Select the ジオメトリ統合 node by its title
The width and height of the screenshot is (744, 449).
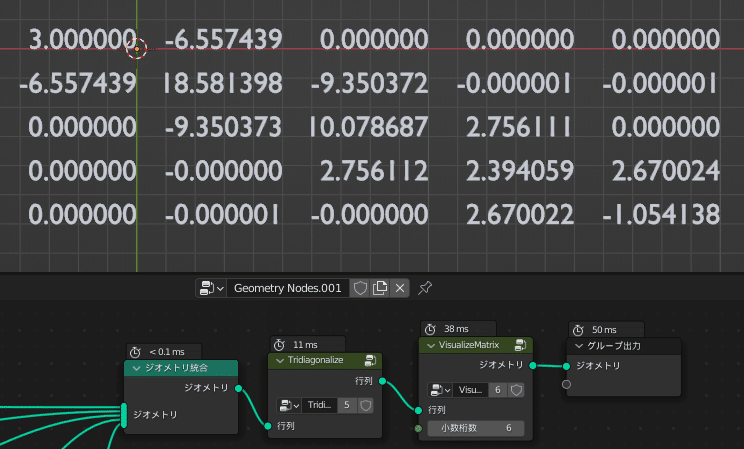pyautogui.click(x=177, y=368)
